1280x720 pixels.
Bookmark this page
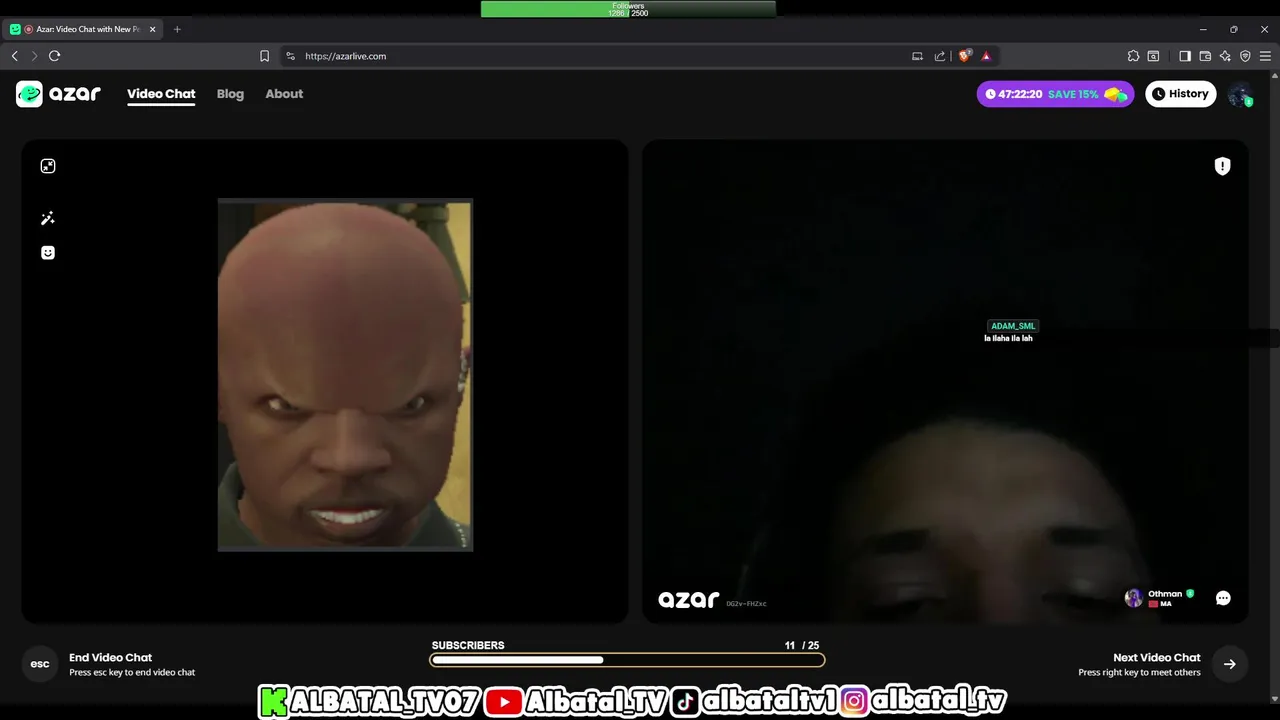[264, 56]
